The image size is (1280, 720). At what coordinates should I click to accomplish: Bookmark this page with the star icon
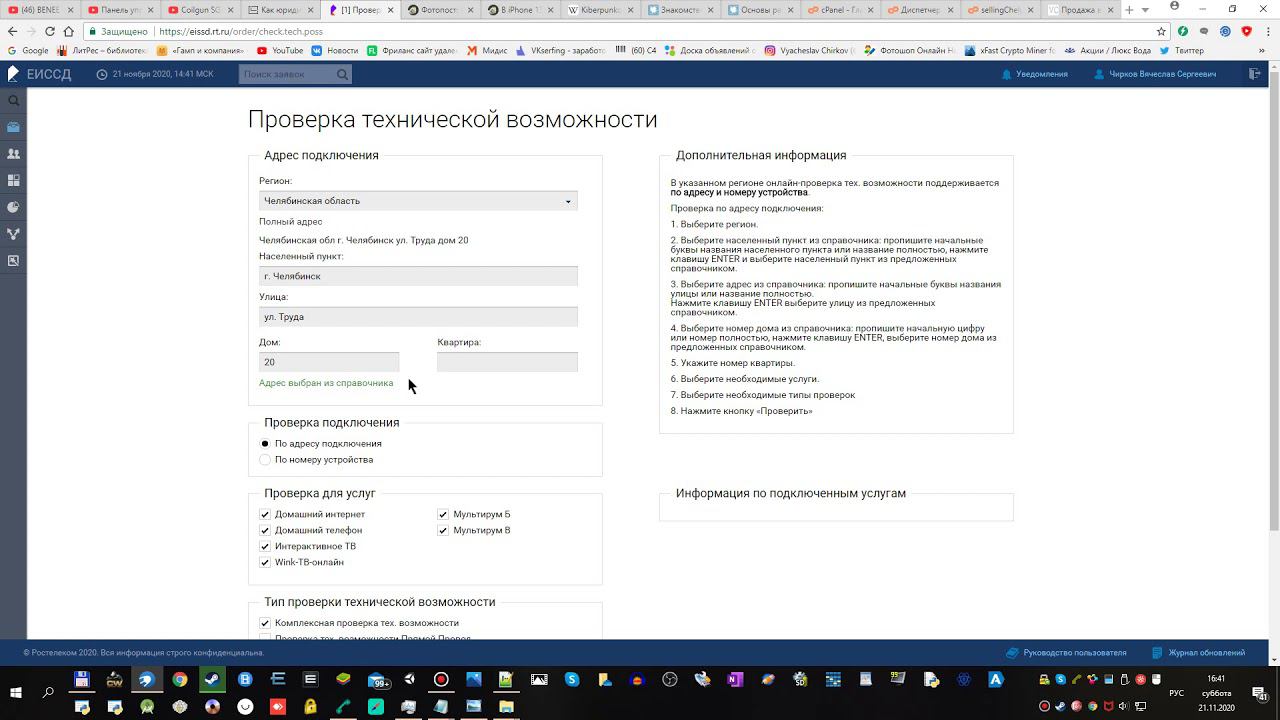(x=1161, y=31)
